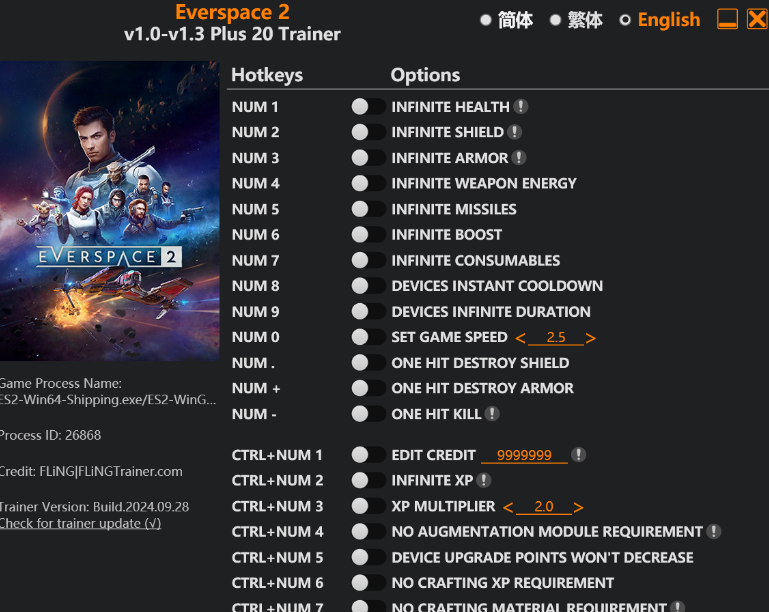
Task: Select the Simplified Chinese language option
Action: coord(507,20)
